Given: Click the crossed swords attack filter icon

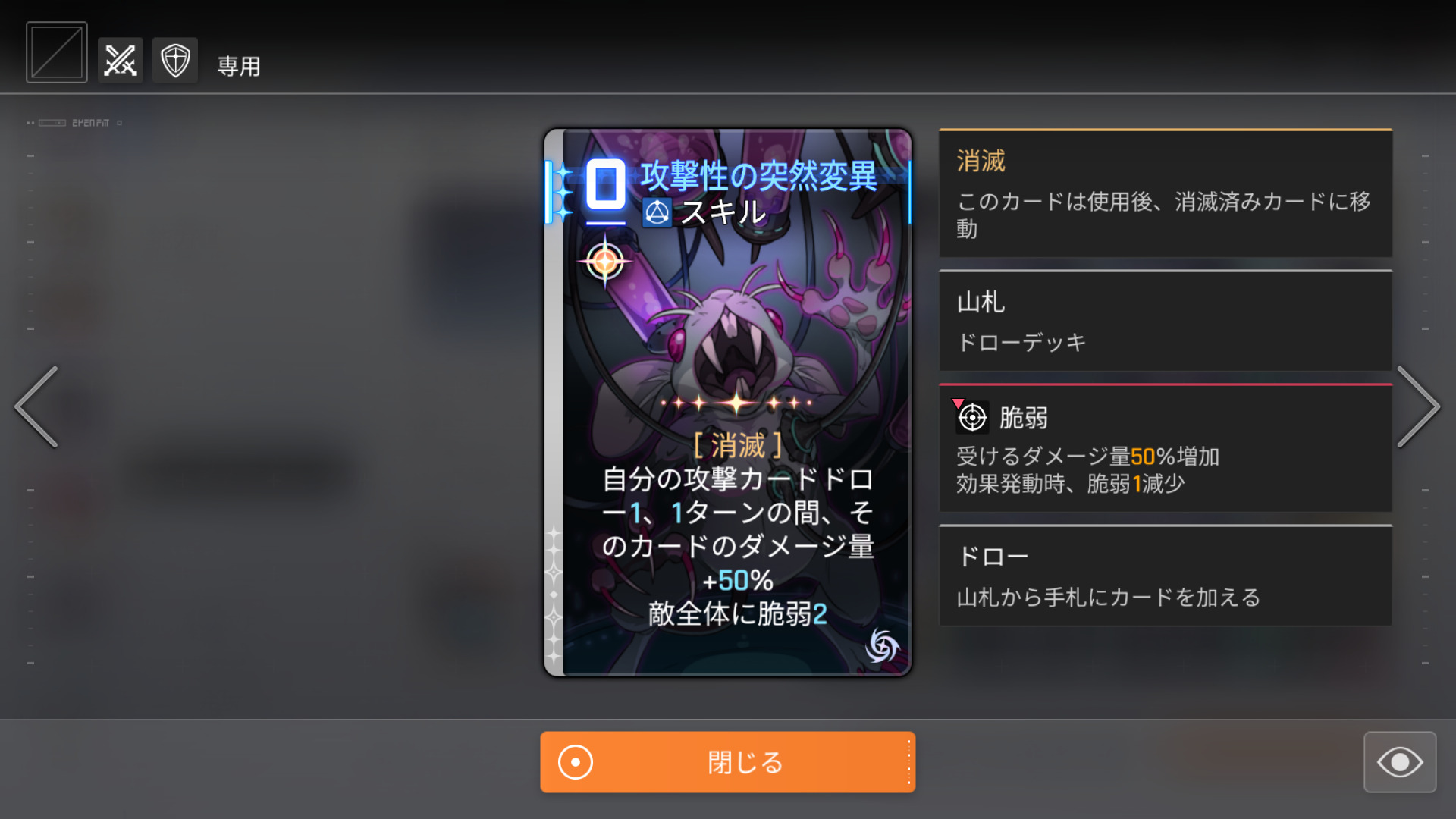Looking at the screenshot, I should click(121, 61).
